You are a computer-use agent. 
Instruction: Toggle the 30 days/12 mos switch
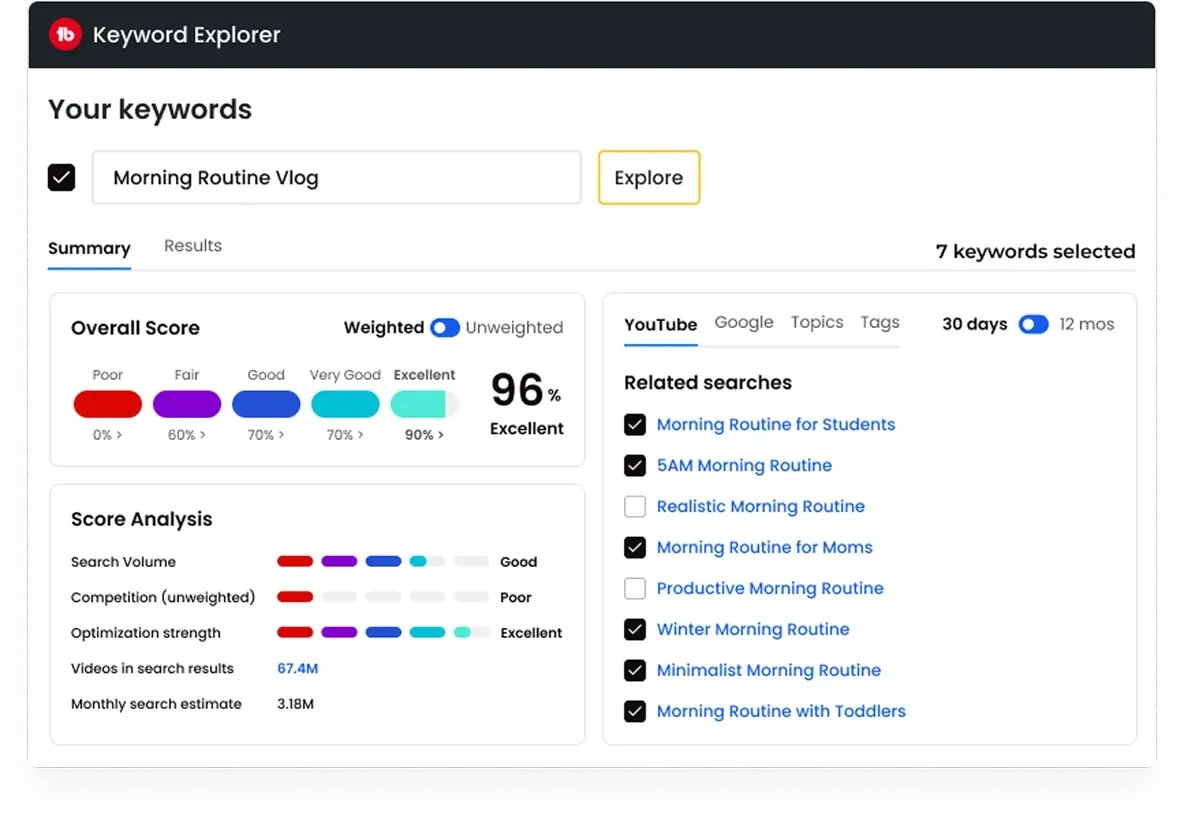[1033, 324]
